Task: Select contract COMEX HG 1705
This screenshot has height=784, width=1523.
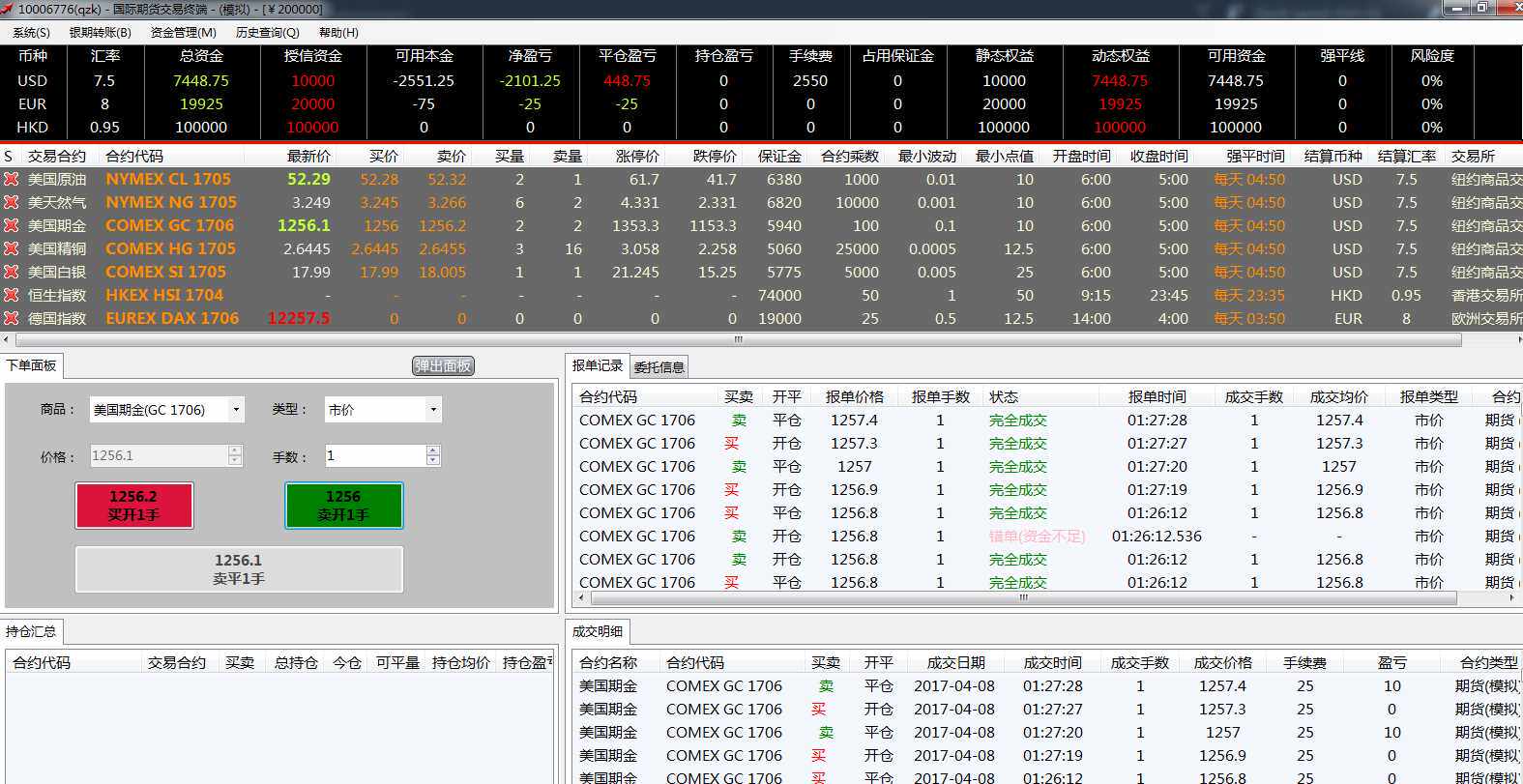Action: [x=171, y=248]
